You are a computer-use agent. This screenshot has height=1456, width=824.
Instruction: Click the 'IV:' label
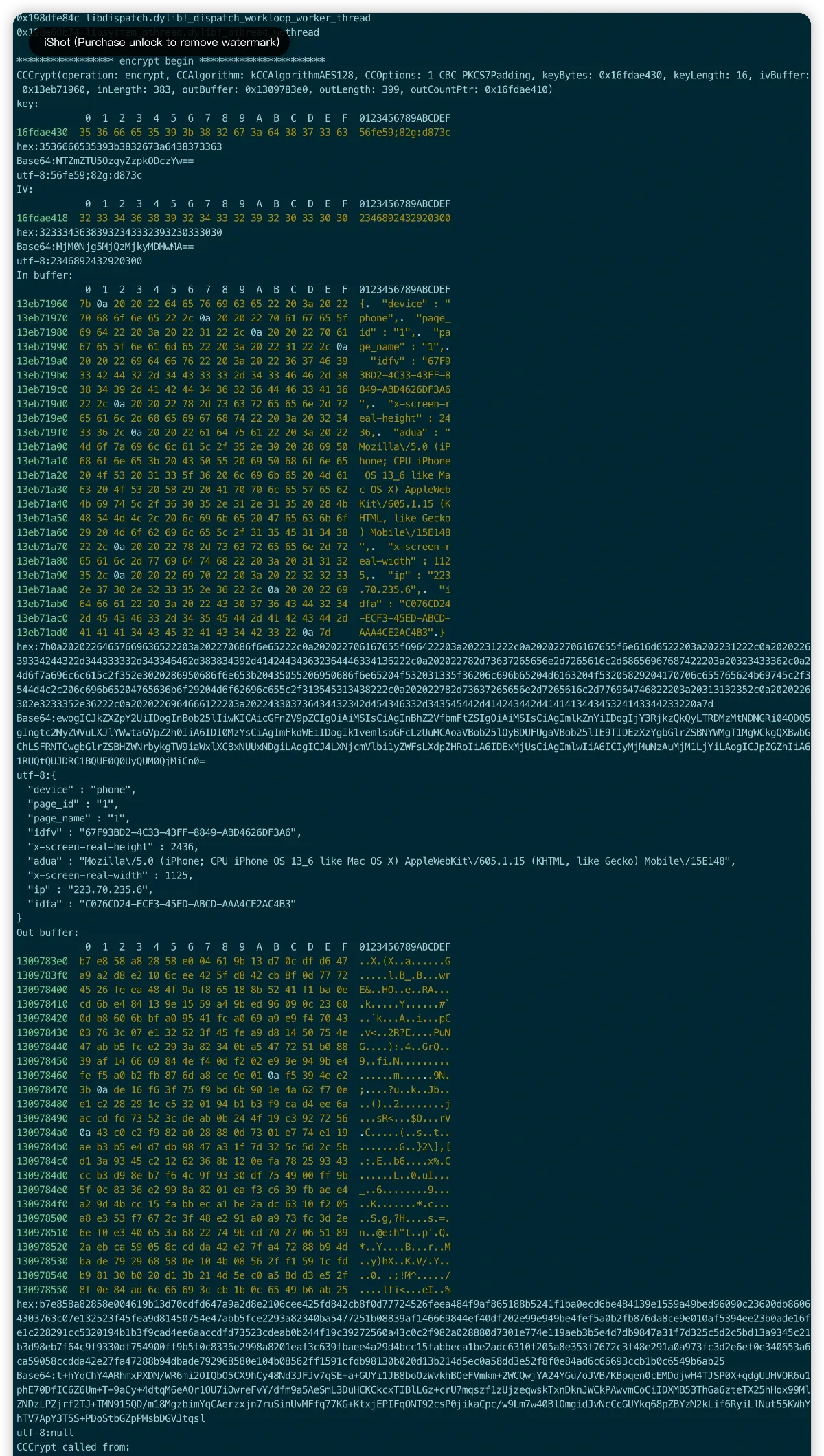25,190
